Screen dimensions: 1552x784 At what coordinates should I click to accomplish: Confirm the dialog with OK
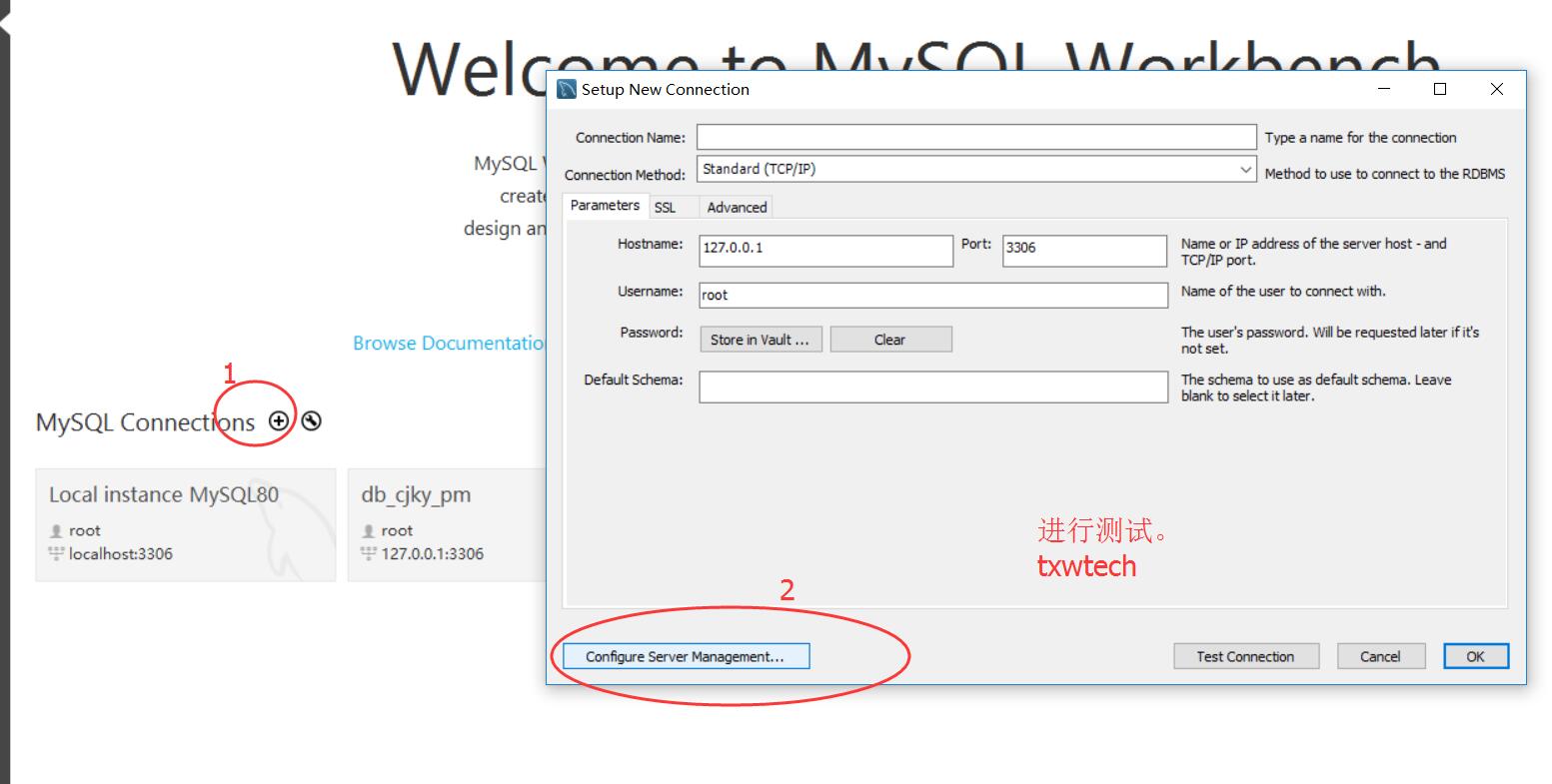(1476, 656)
